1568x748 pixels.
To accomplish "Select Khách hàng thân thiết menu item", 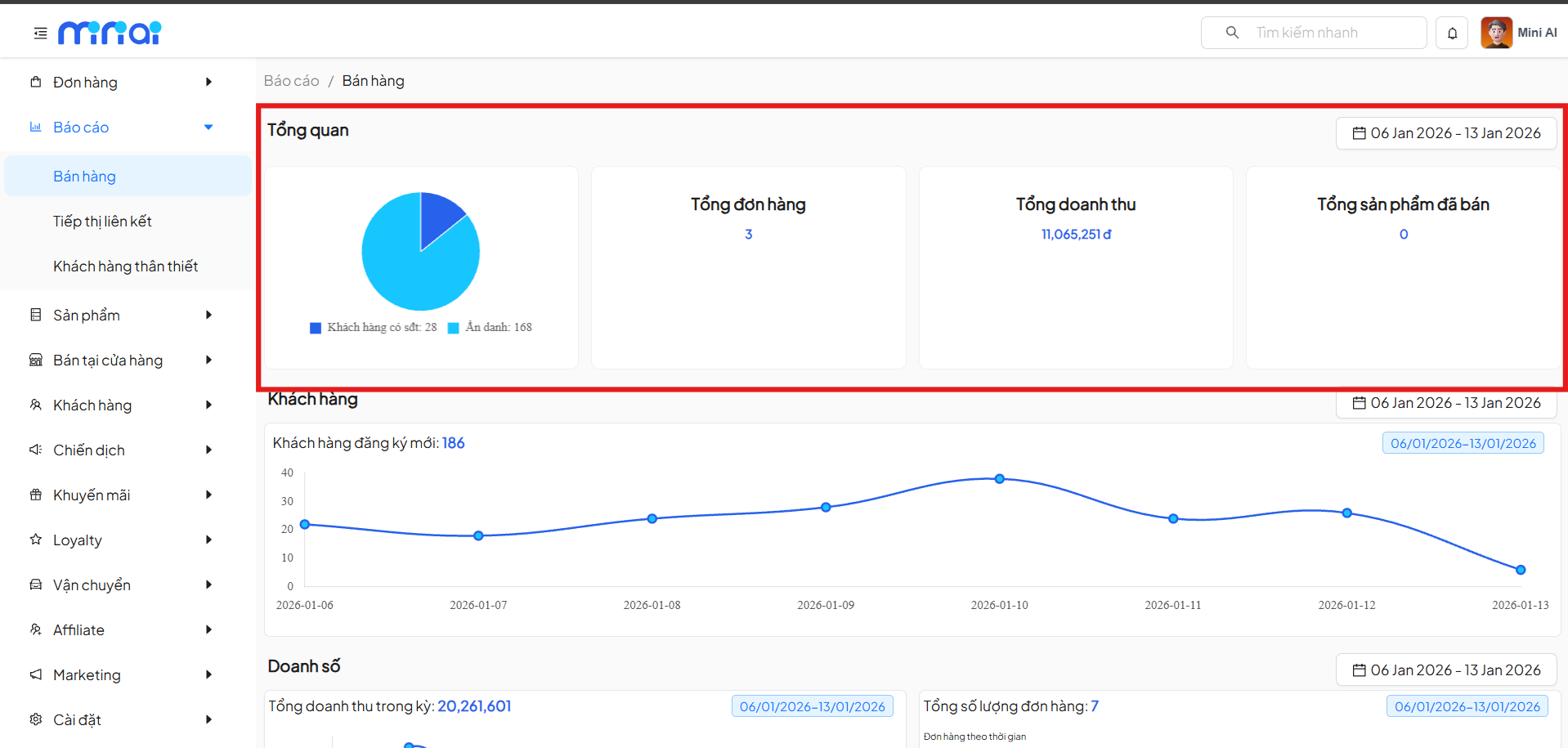I will coord(125,267).
